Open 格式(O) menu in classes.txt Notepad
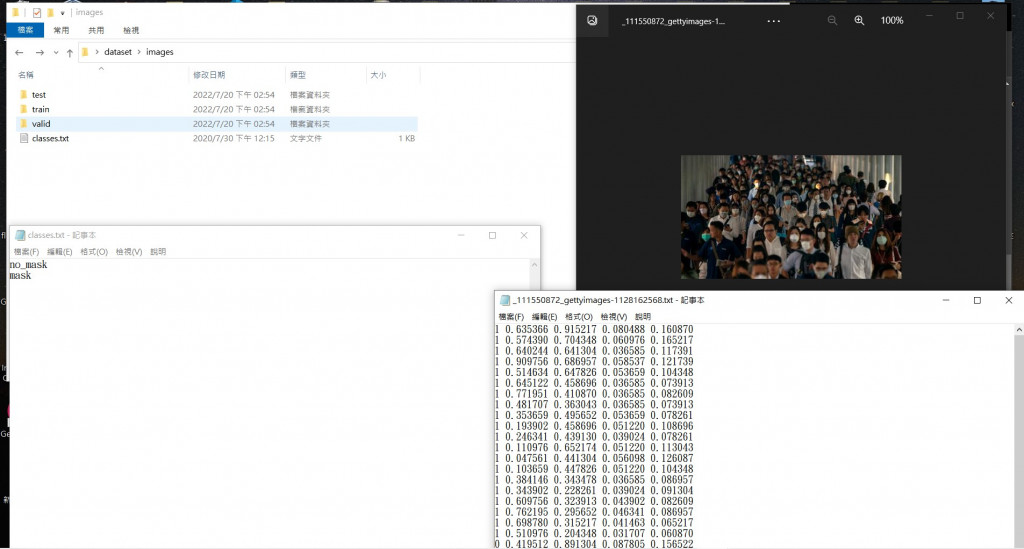Viewport: 1024px width, 549px height. click(94, 252)
